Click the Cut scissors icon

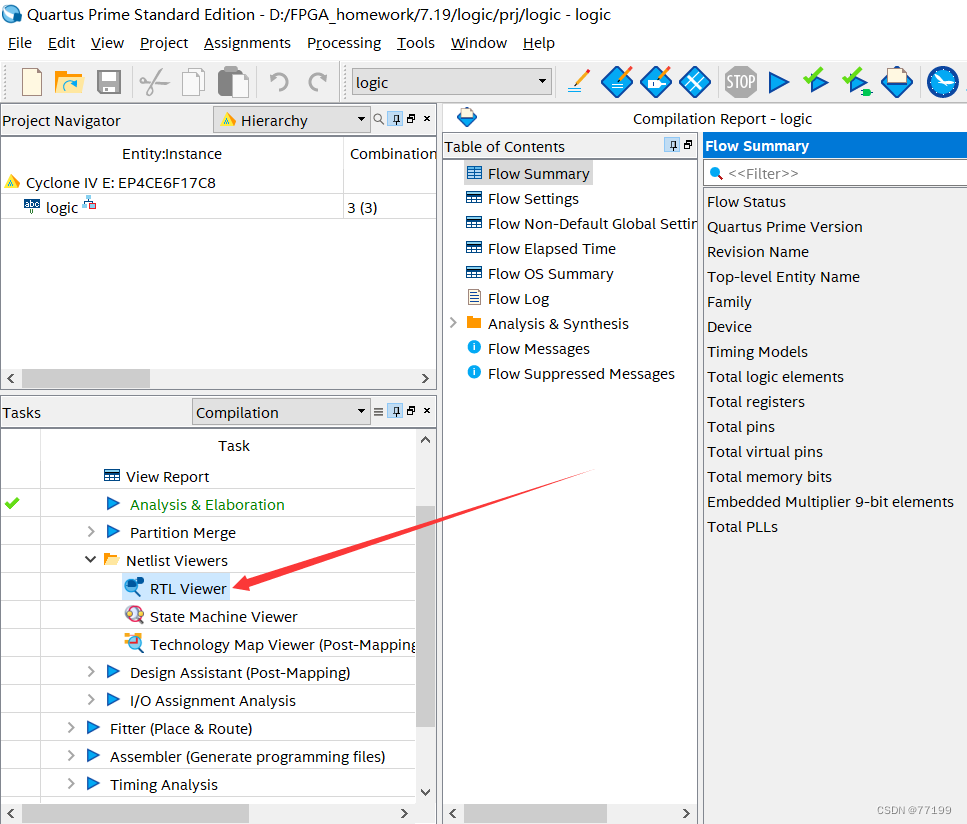click(154, 82)
